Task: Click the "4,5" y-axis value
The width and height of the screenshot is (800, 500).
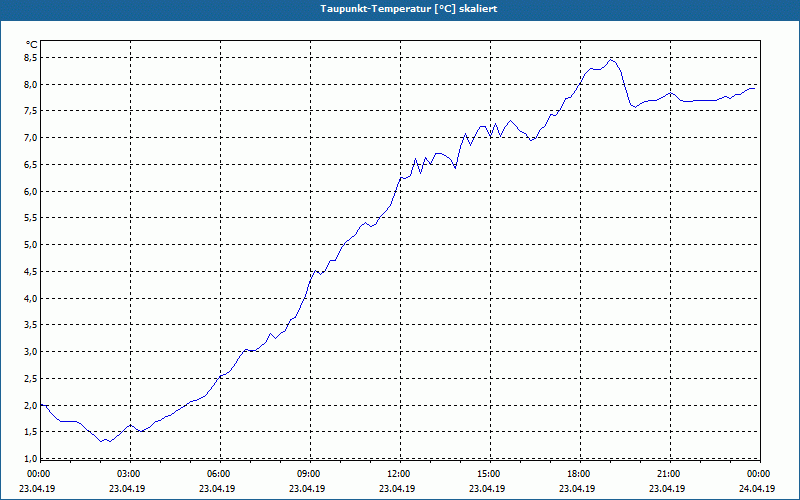Action: click(x=32, y=271)
